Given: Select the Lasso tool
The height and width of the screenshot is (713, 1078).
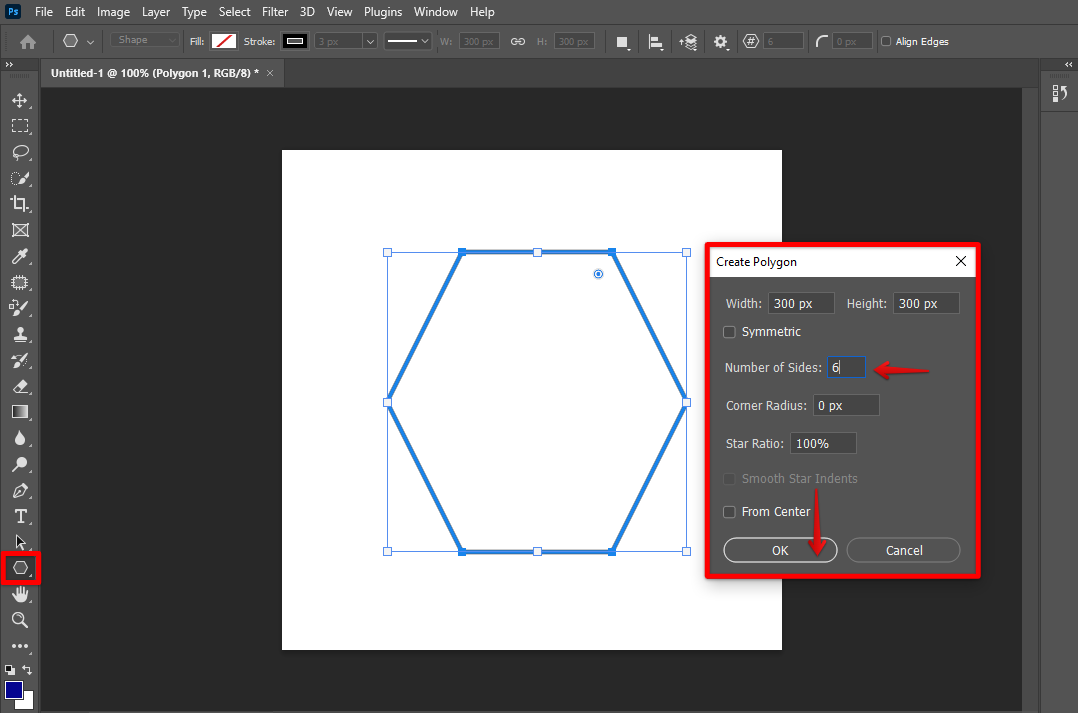Looking at the screenshot, I should 19,152.
